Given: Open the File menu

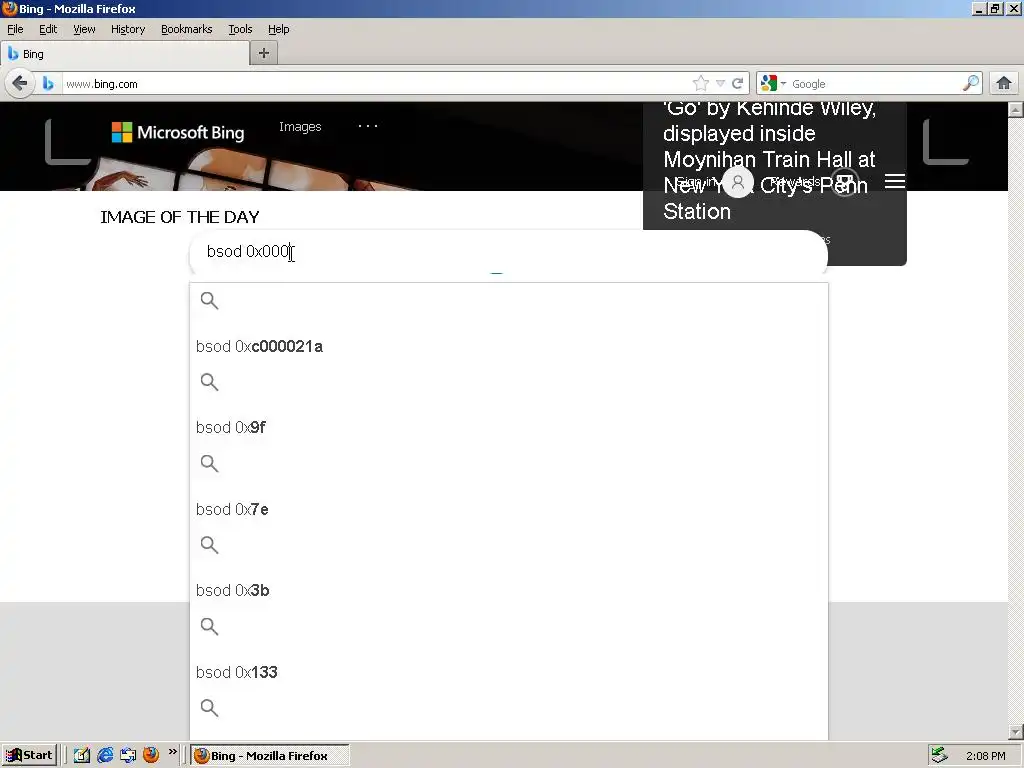Looking at the screenshot, I should pyautogui.click(x=15, y=29).
